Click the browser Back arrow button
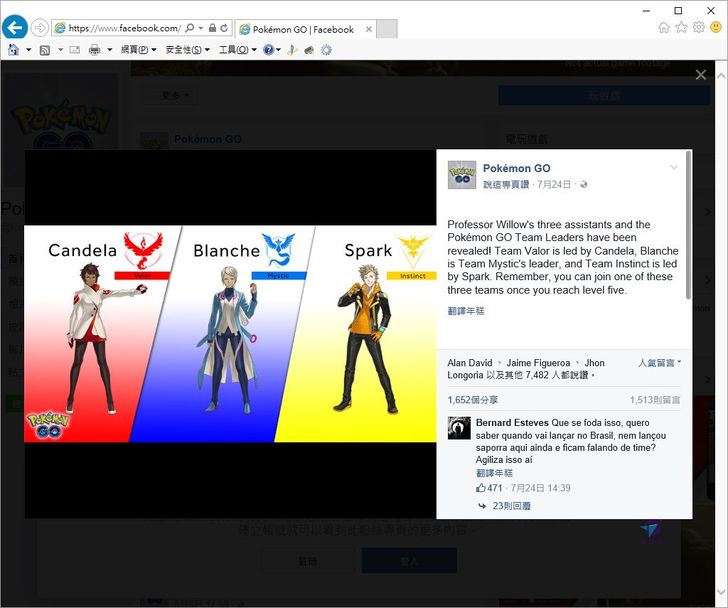The width and height of the screenshot is (728, 608). 15,28
